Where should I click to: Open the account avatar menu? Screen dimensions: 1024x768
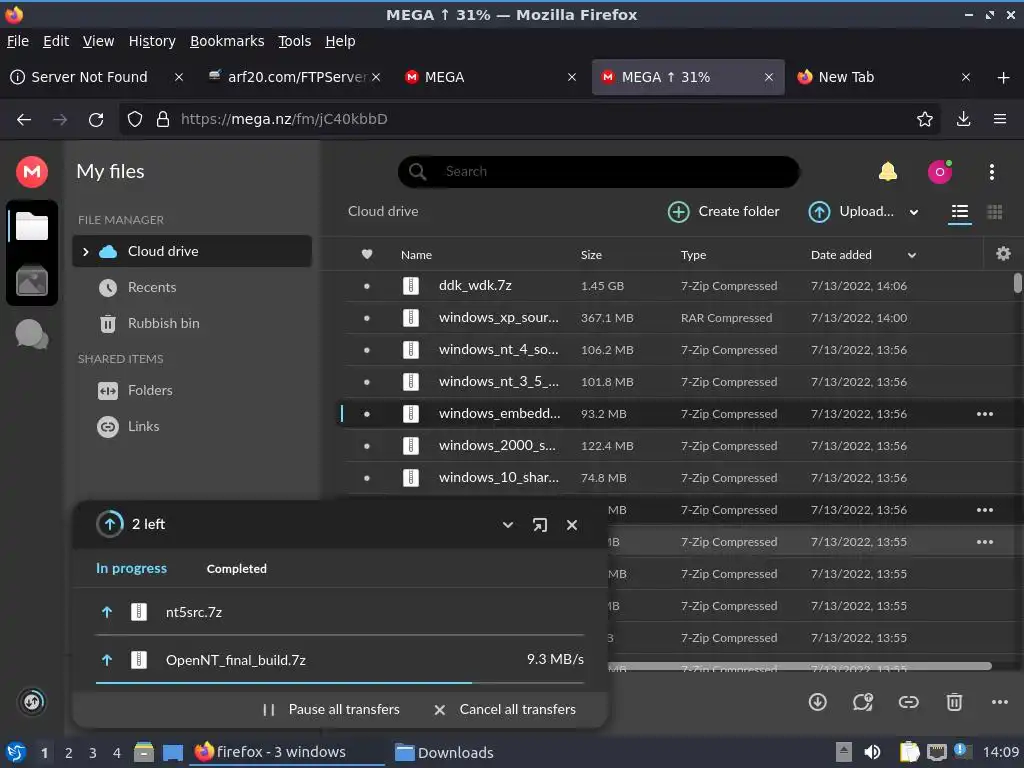(940, 172)
